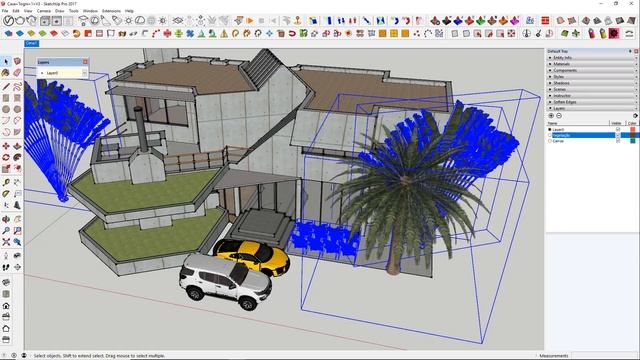
Task: Open the V-Ray Asset Editor icon
Action: click(8, 20)
